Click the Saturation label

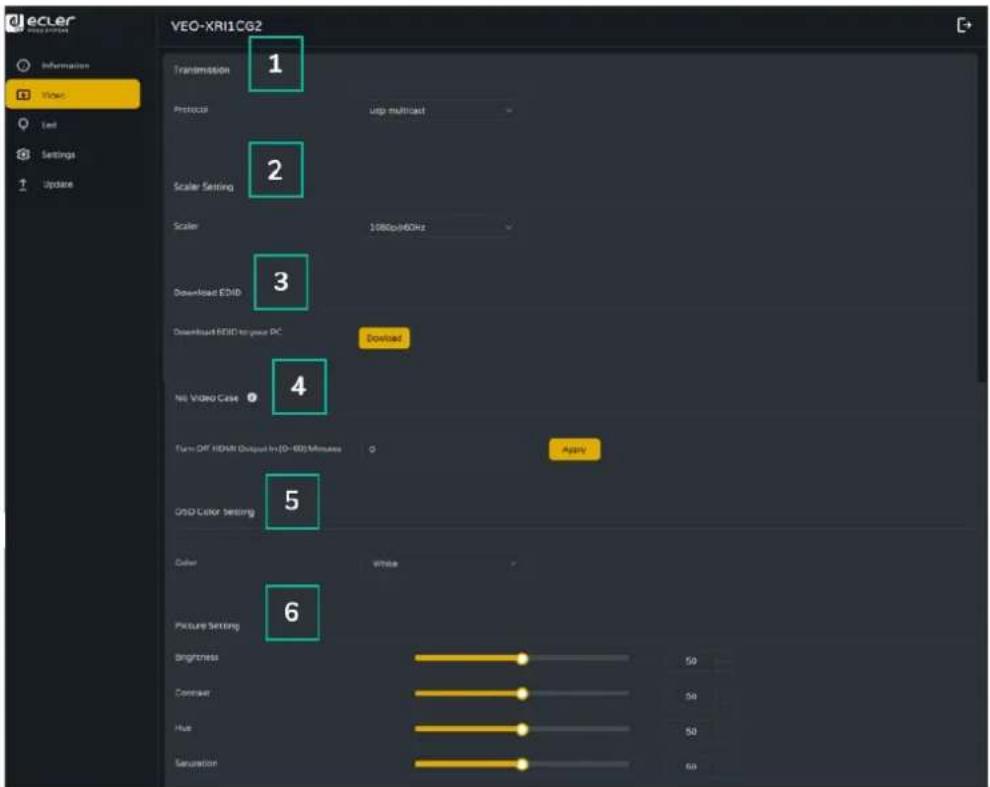pos(196,763)
